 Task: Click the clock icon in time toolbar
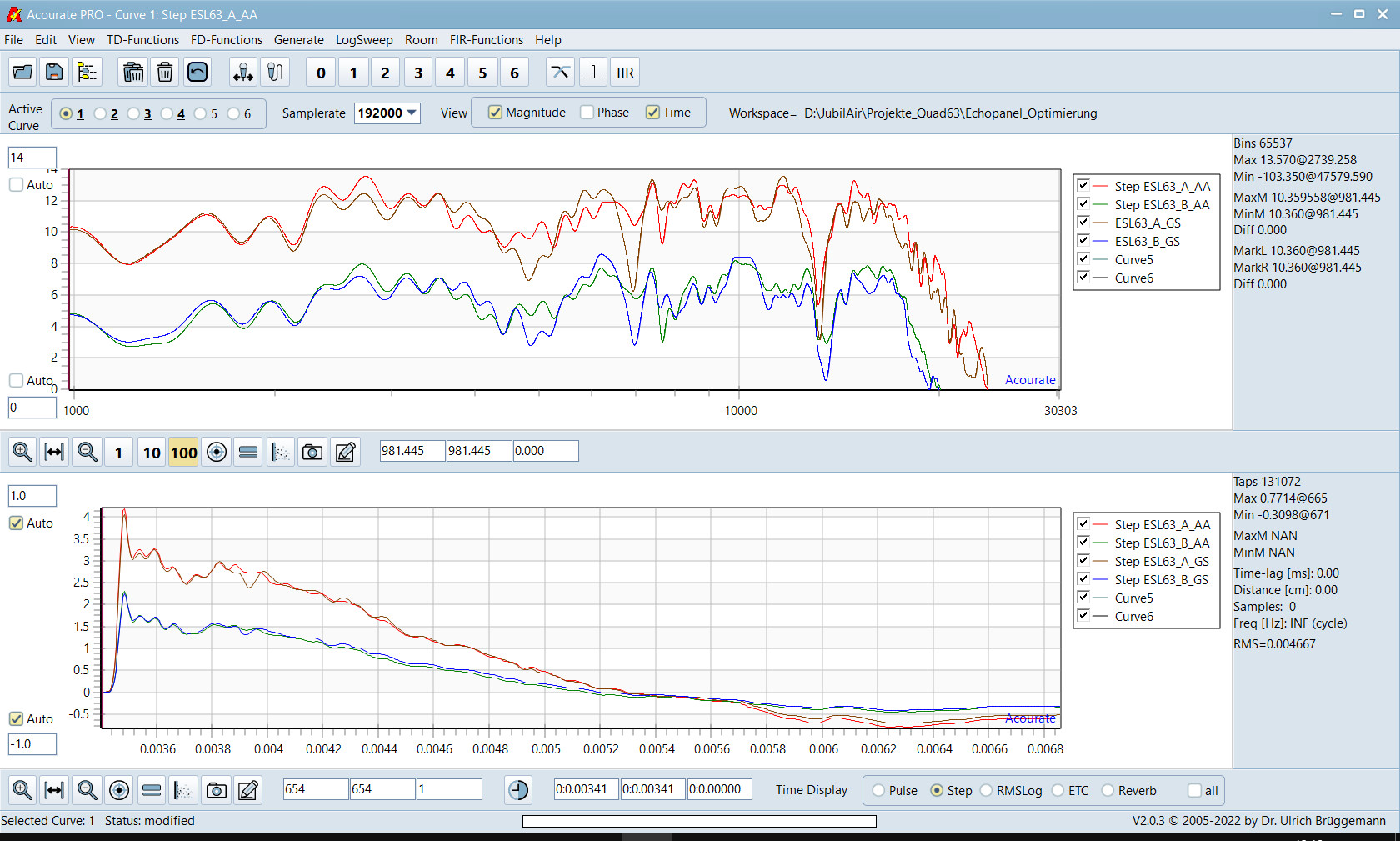coord(518,790)
